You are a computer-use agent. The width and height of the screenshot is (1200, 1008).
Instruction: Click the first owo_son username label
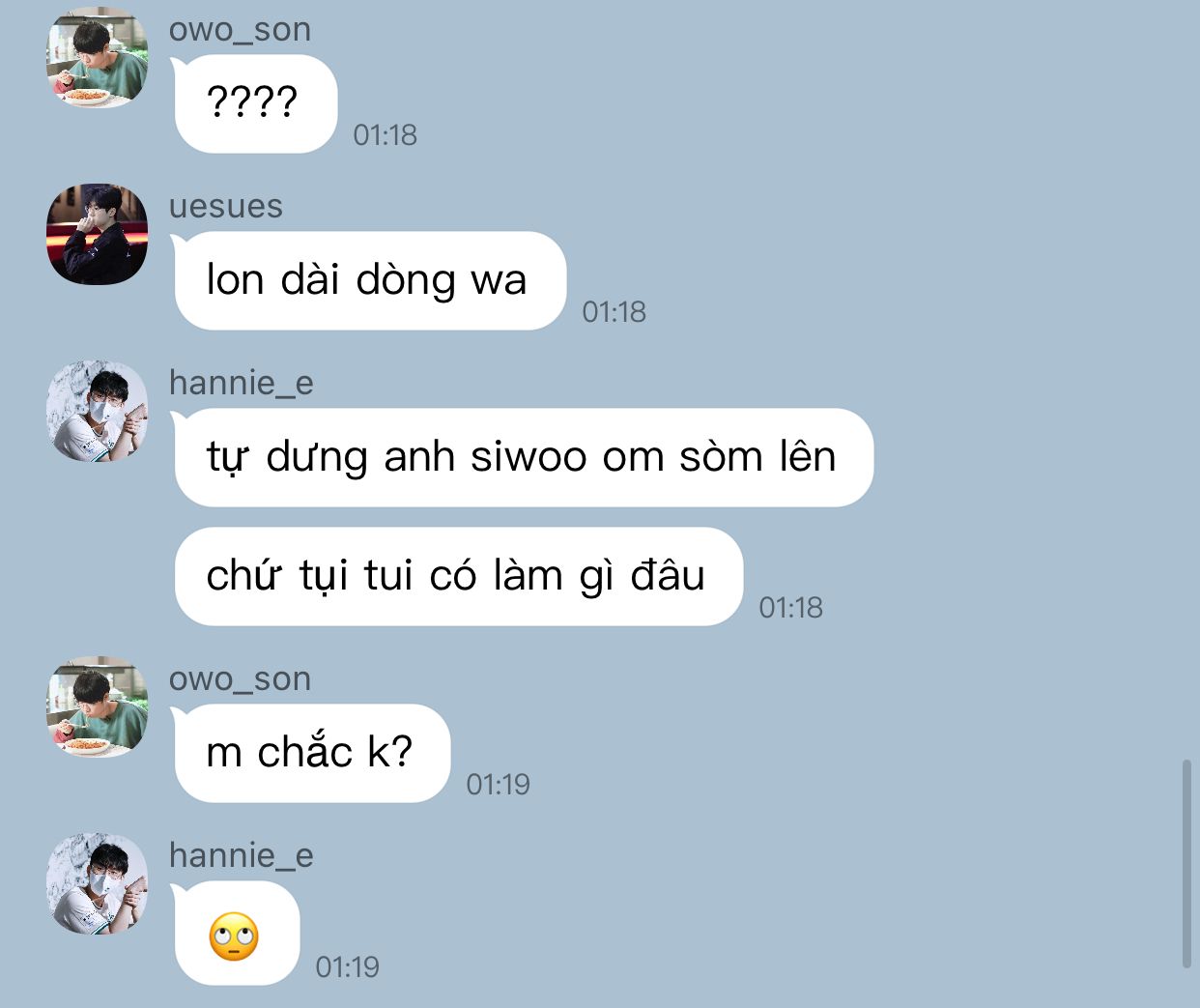241,30
